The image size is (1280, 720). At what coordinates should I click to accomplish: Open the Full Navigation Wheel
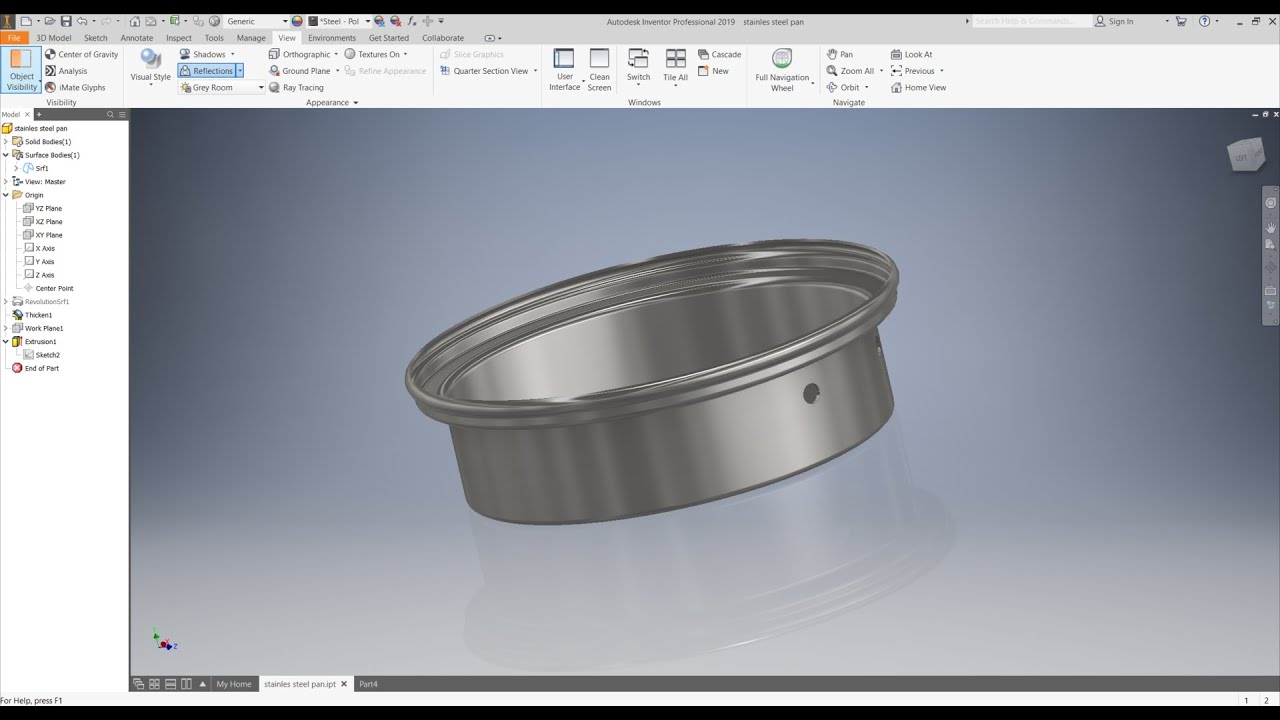[782, 70]
